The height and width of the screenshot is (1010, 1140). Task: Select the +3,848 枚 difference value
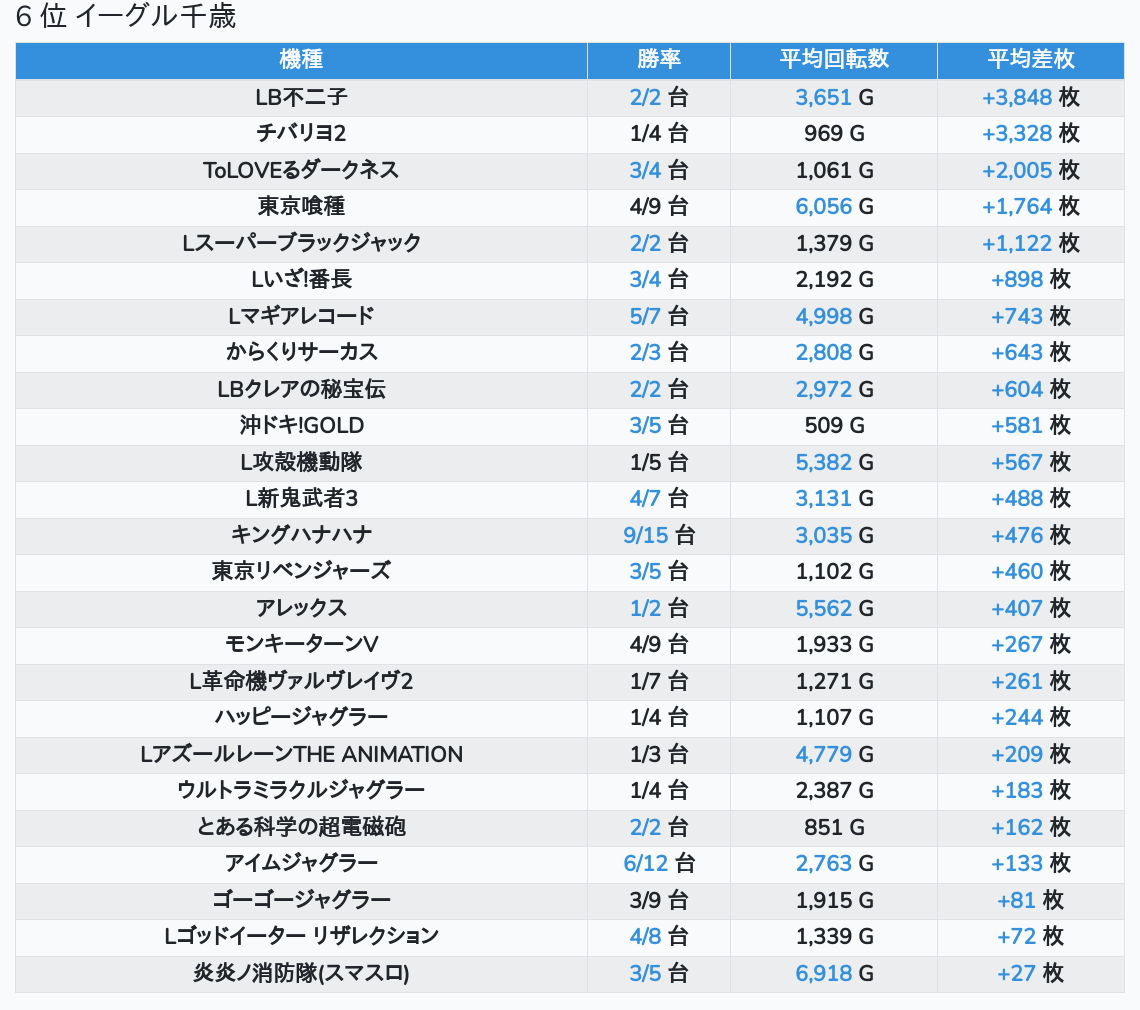[x=1030, y=97]
